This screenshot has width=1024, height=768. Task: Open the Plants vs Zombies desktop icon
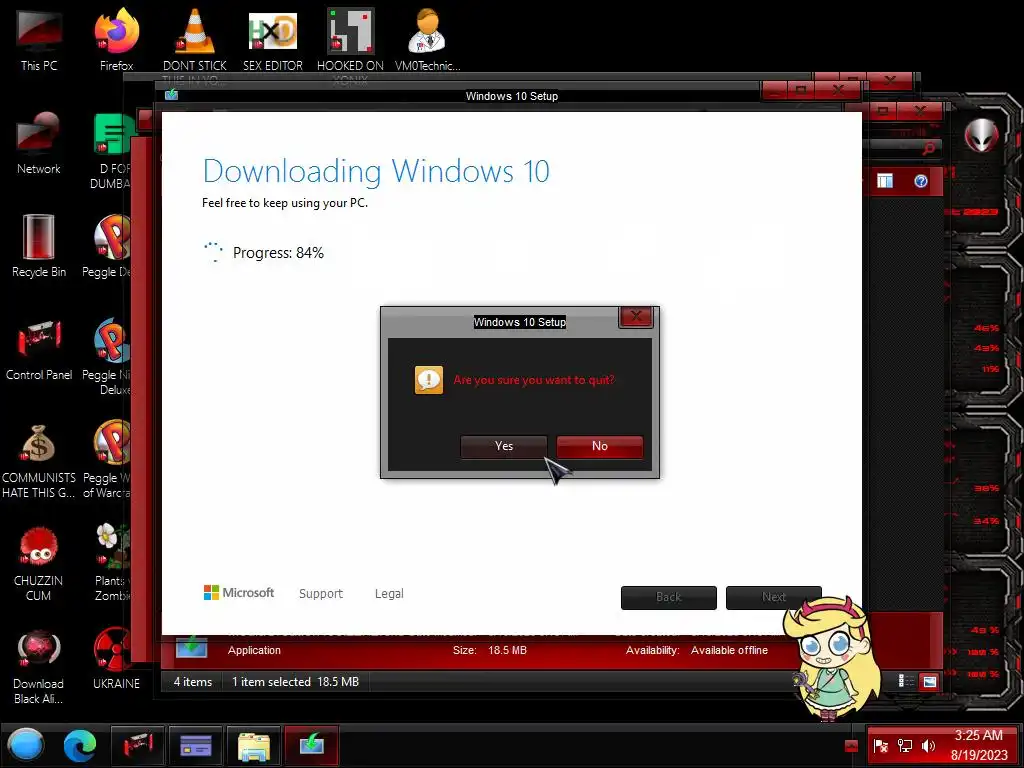point(111,562)
